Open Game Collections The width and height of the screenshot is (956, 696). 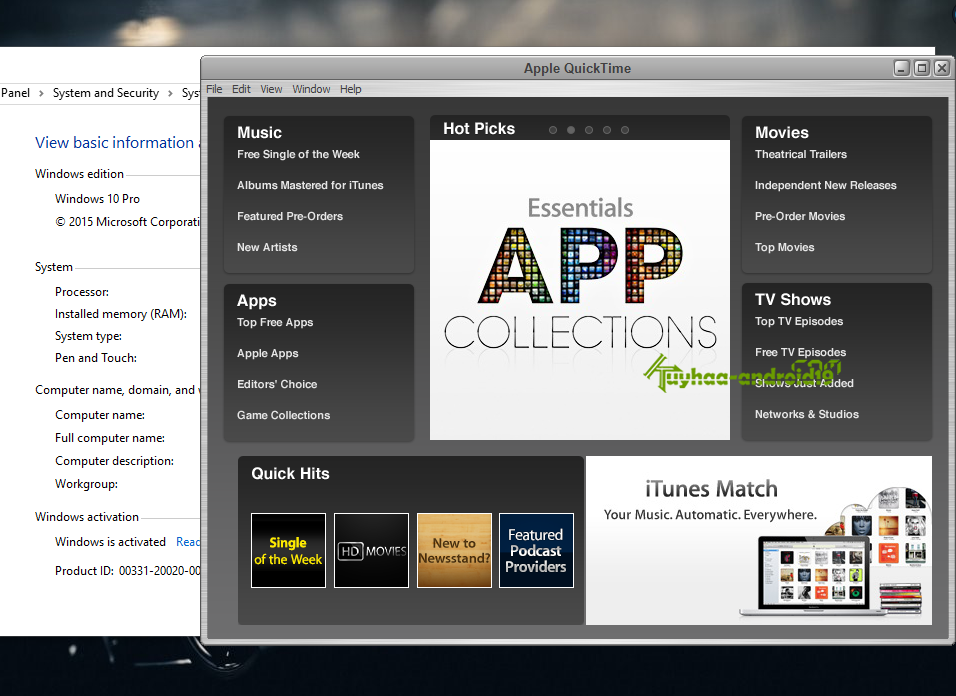(x=284, y=415)
